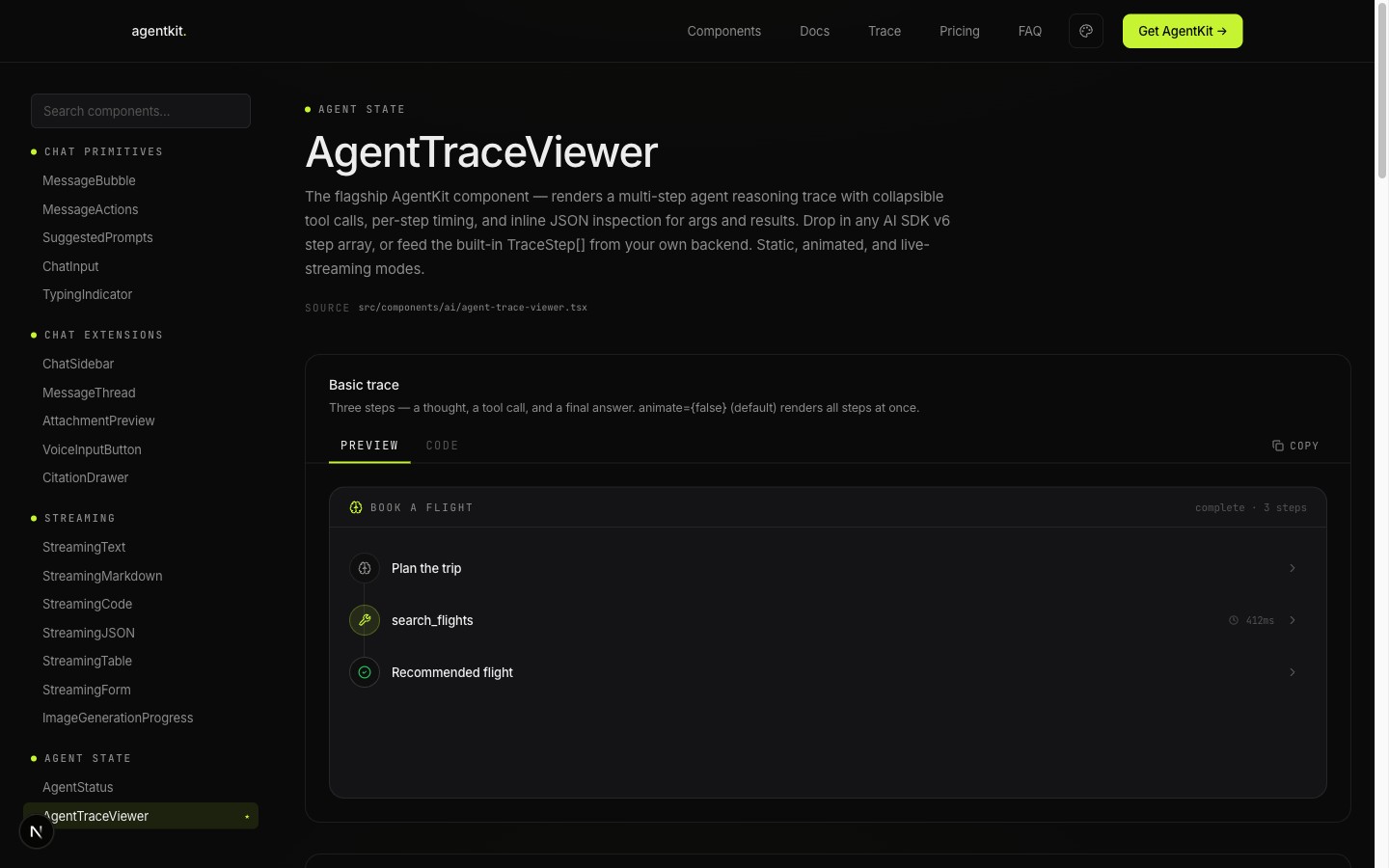Click the Get AgentKit button
Viewport: 1389px width, 868px height.
pos(1182,31)
